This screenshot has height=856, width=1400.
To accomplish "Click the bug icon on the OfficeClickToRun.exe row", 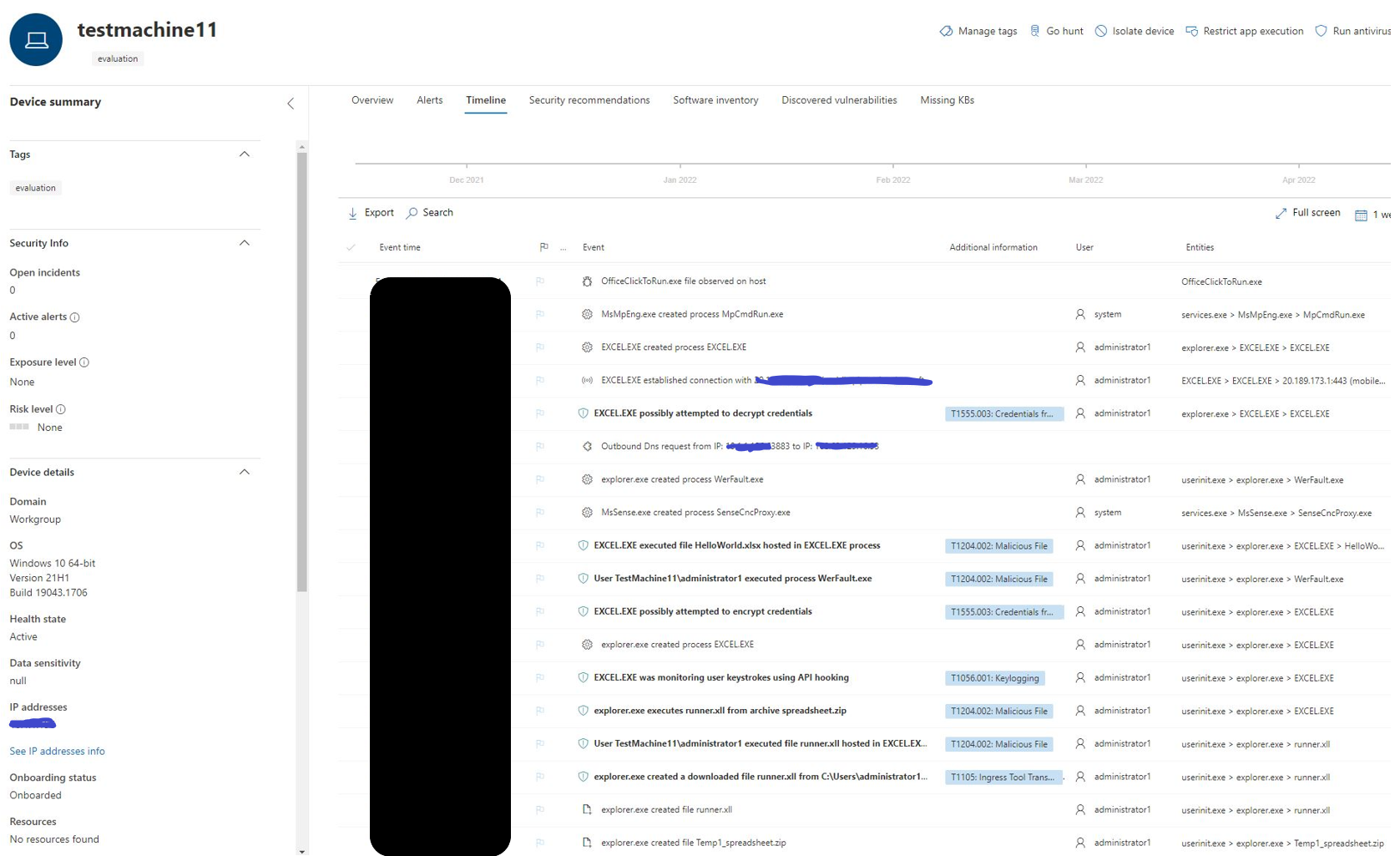I will click(x=587, y=281).
